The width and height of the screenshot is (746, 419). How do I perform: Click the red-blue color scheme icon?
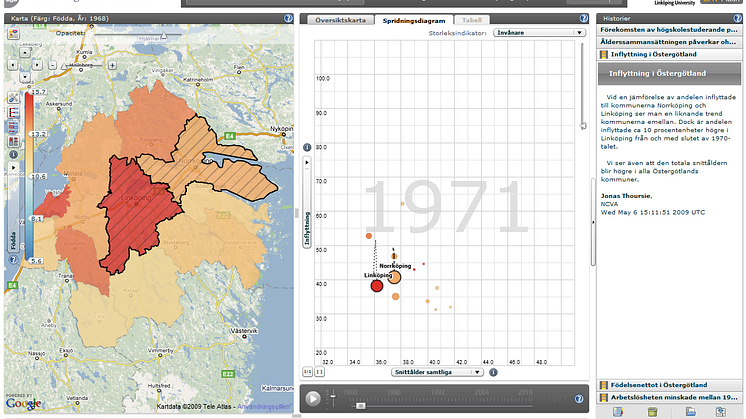click(x=13, y=141)
